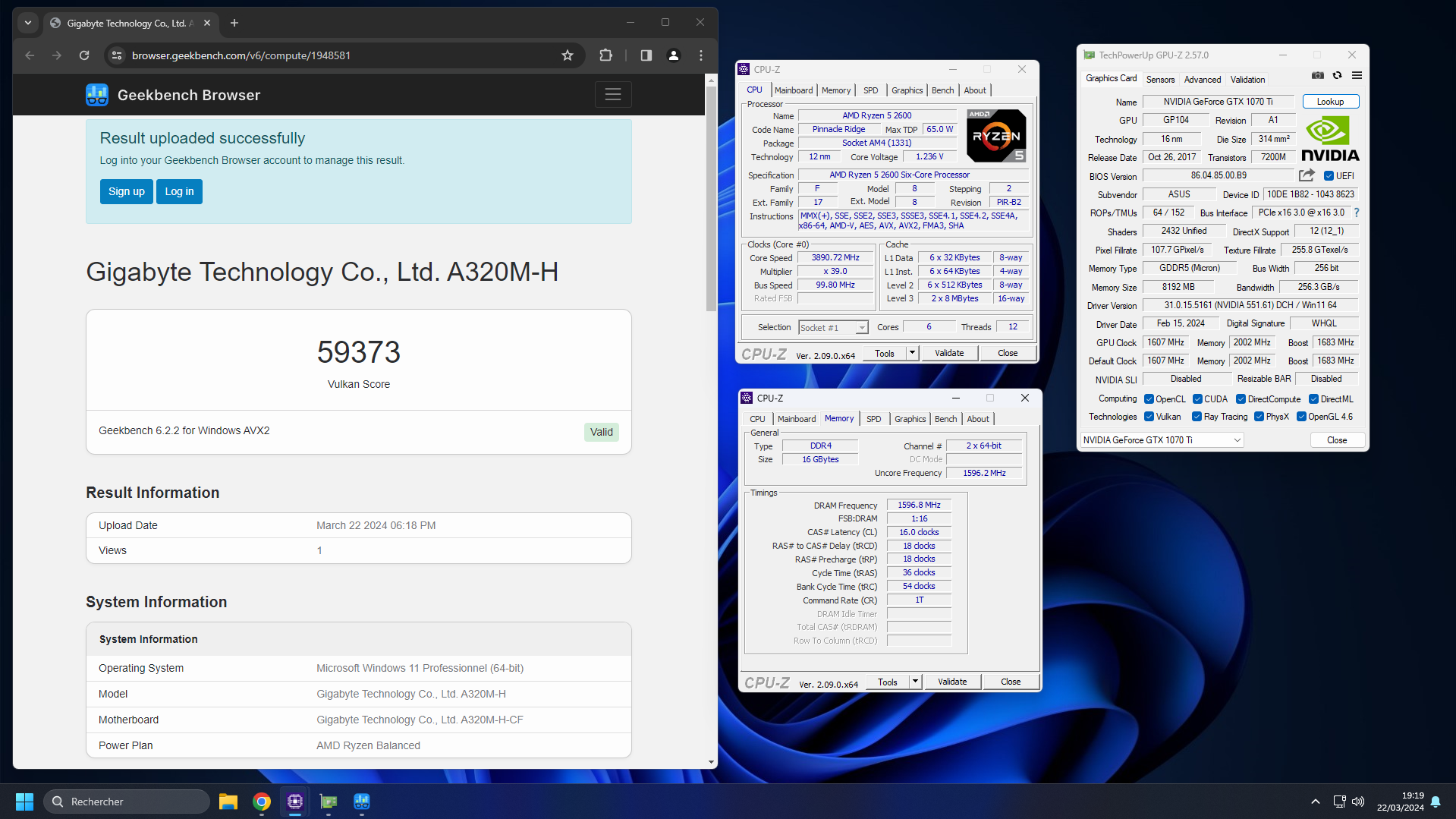Open the Socket #1 selection dropdown

pyautogui.click(x=833, y=327)
